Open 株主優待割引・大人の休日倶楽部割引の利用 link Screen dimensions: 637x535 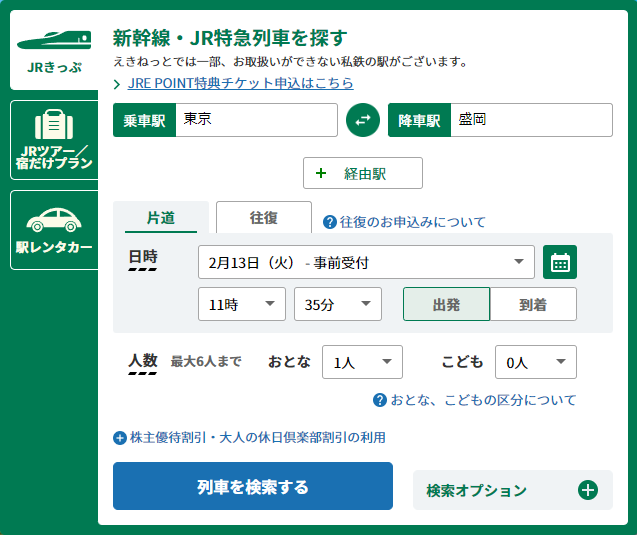258,438
